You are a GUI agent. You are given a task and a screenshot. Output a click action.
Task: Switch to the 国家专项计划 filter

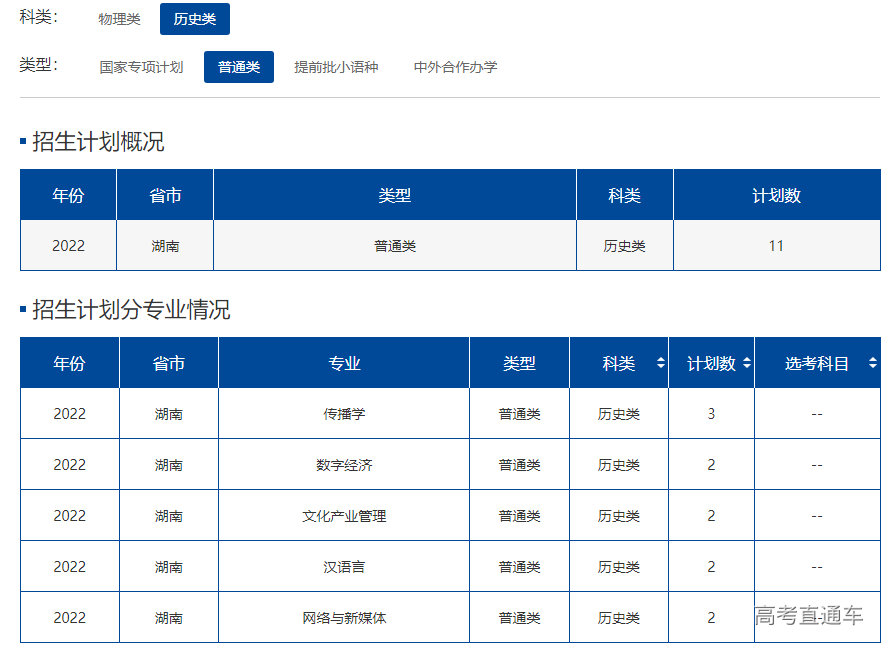(141, 66)
